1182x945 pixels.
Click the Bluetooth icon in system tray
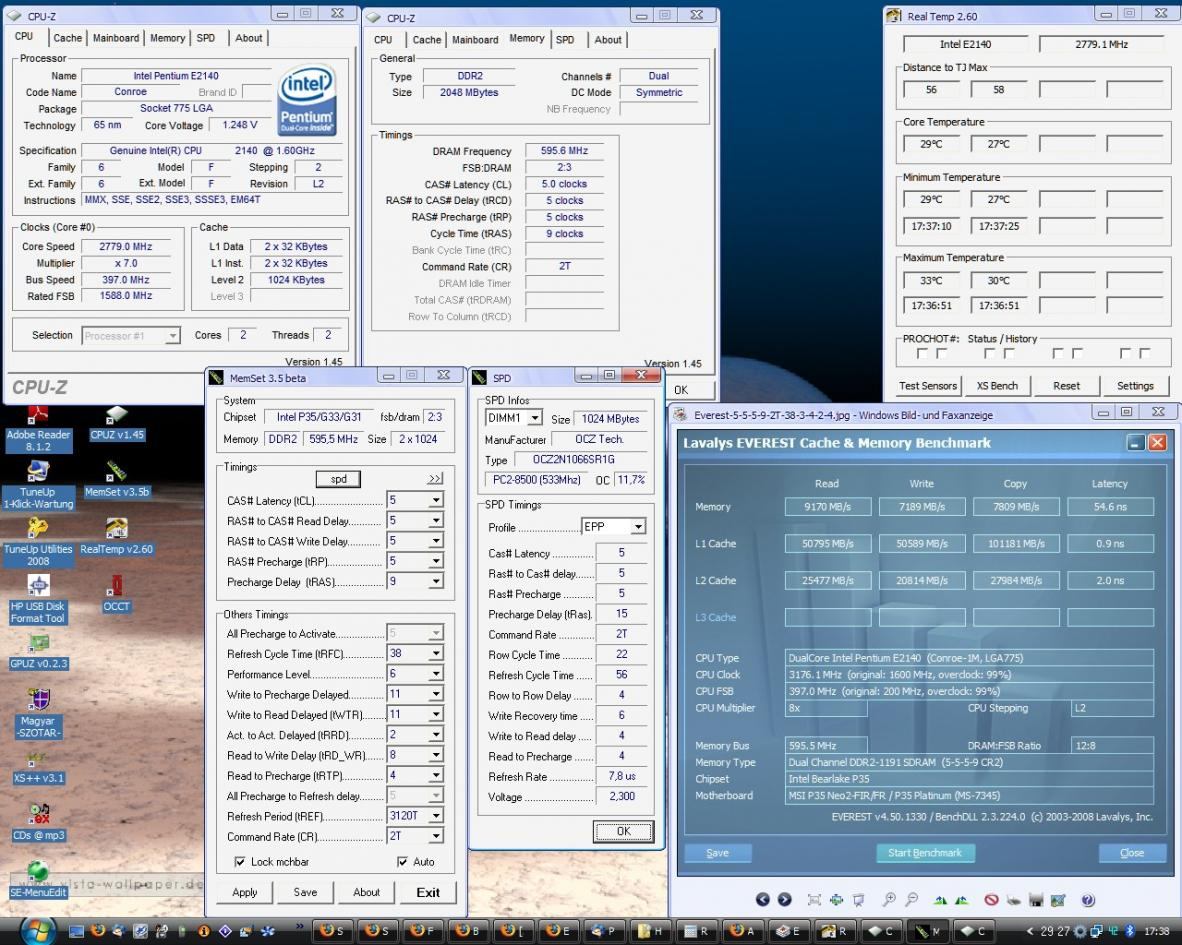point(1131,931)
